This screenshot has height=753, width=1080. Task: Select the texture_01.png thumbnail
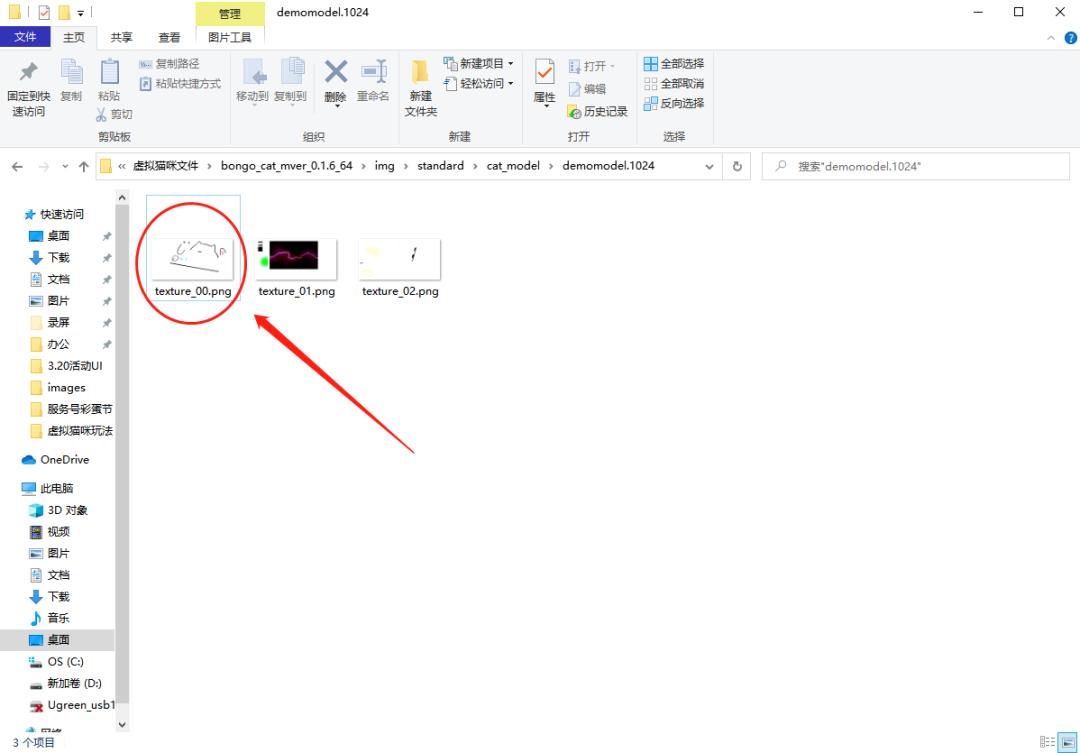click(296, 262)
